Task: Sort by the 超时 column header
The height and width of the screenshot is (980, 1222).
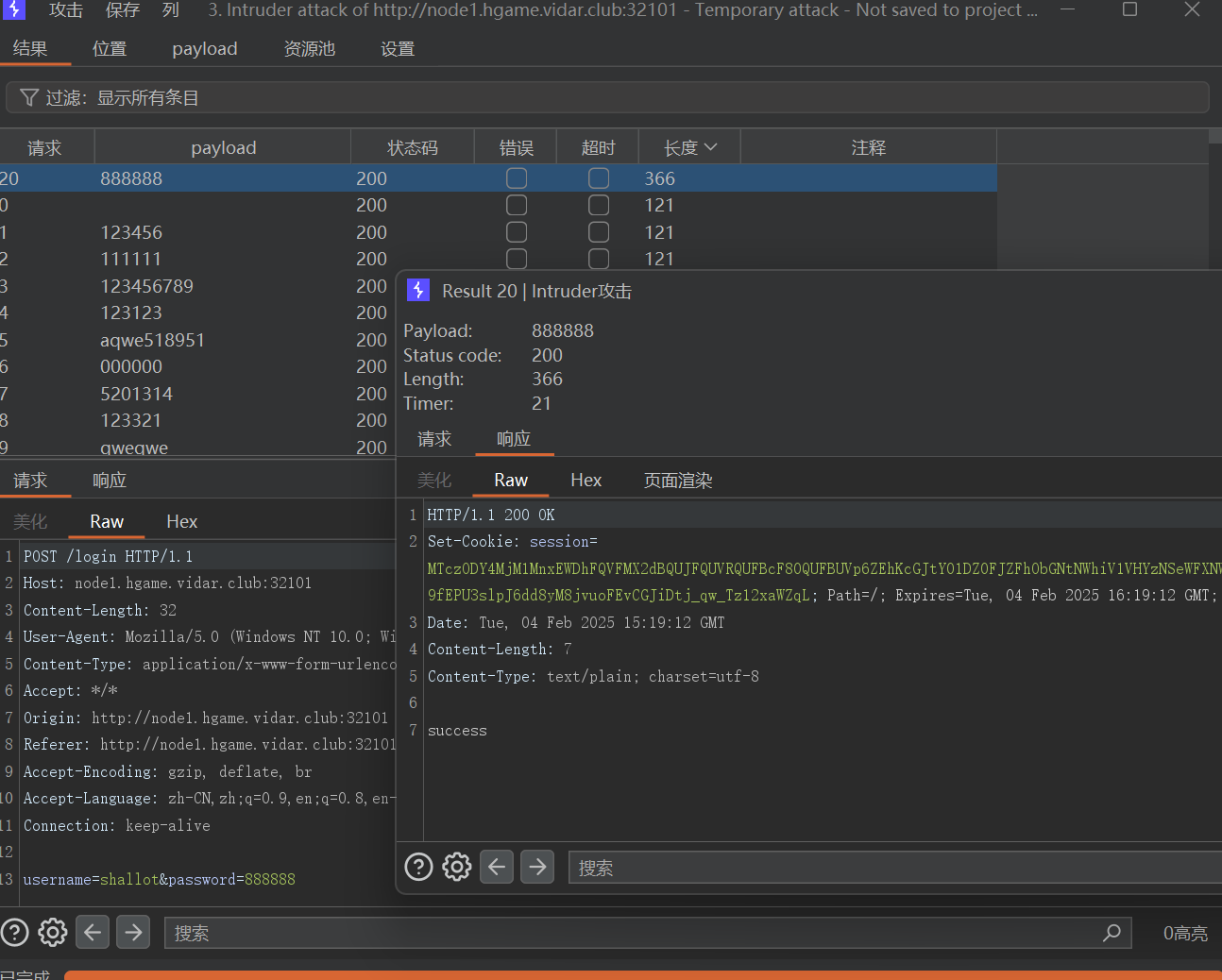Action: (x=599, y=147)
